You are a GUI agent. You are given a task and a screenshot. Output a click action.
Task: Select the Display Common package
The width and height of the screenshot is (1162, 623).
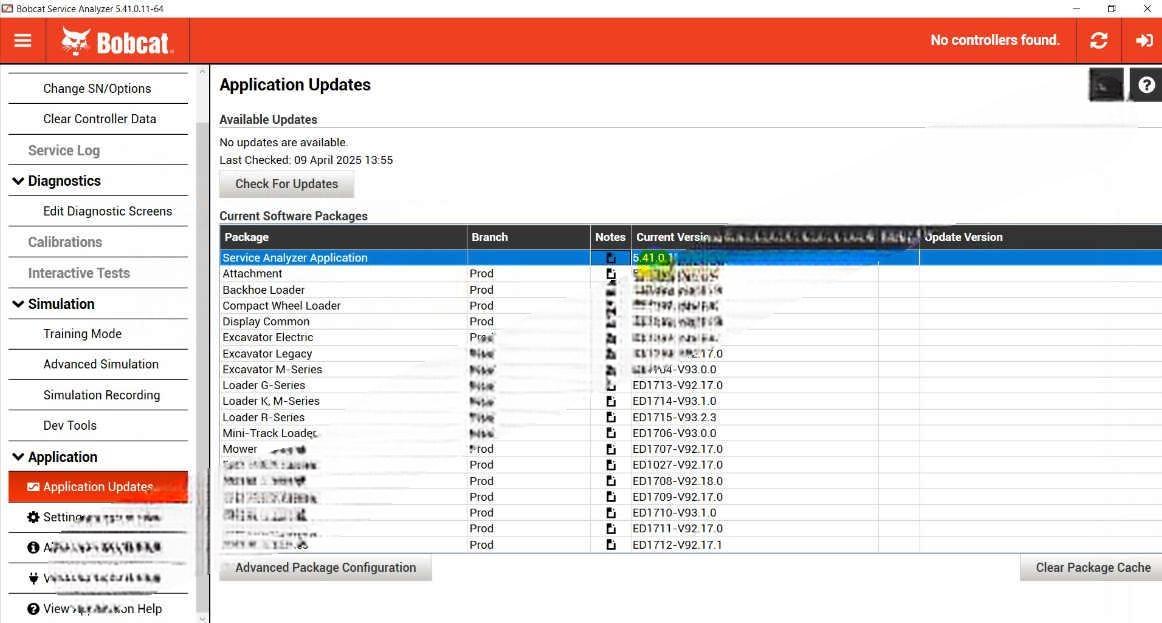(266, 322)
